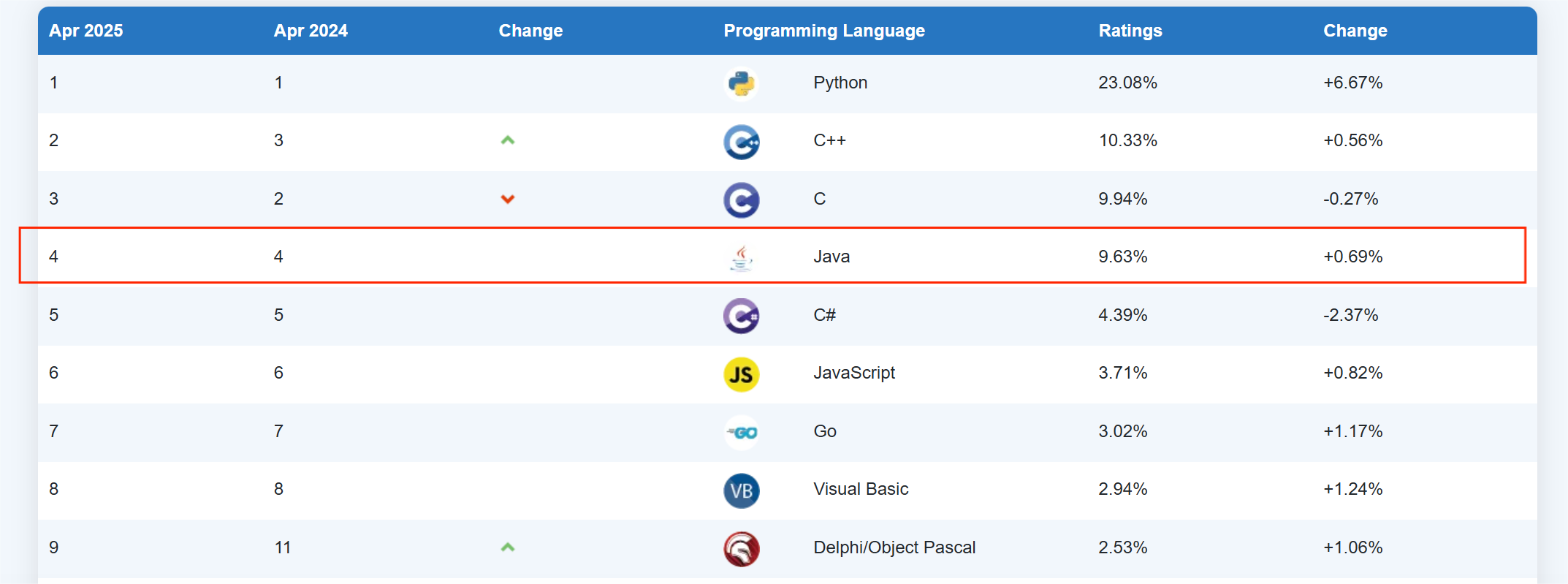
Task: Click the rank Change column header
Action: click(x=530, y=31)
